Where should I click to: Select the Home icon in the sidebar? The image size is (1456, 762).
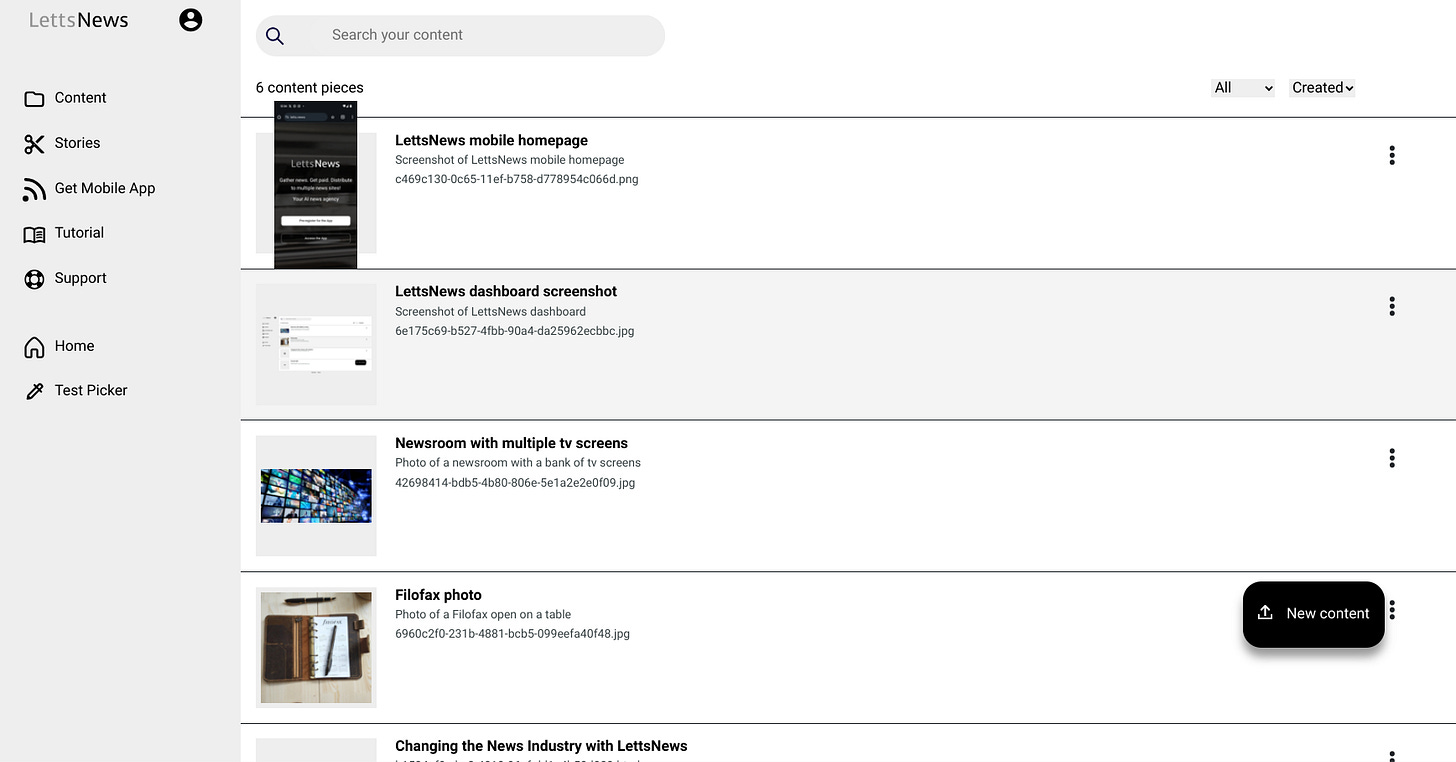pos(35,346)
